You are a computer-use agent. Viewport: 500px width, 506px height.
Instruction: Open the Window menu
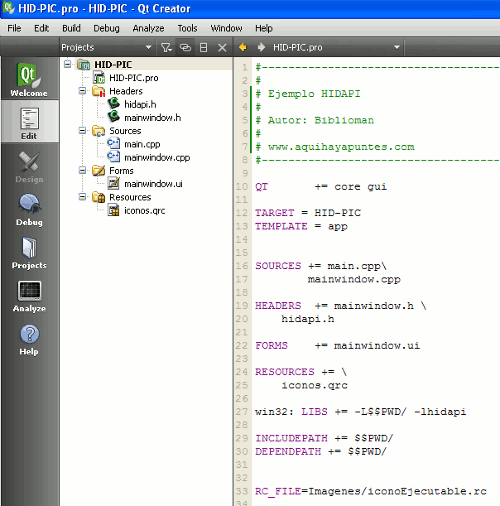click(226, 28)
